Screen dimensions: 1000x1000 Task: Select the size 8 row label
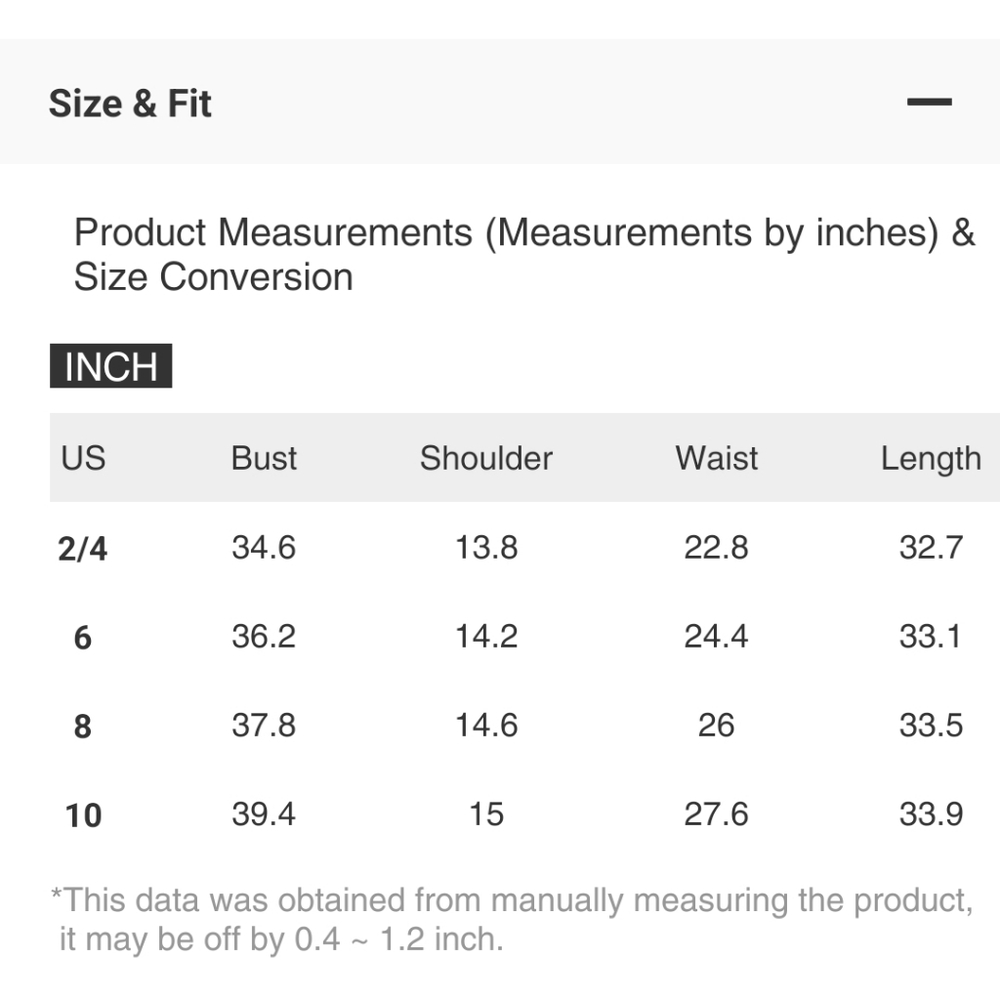tap(83, 726)
